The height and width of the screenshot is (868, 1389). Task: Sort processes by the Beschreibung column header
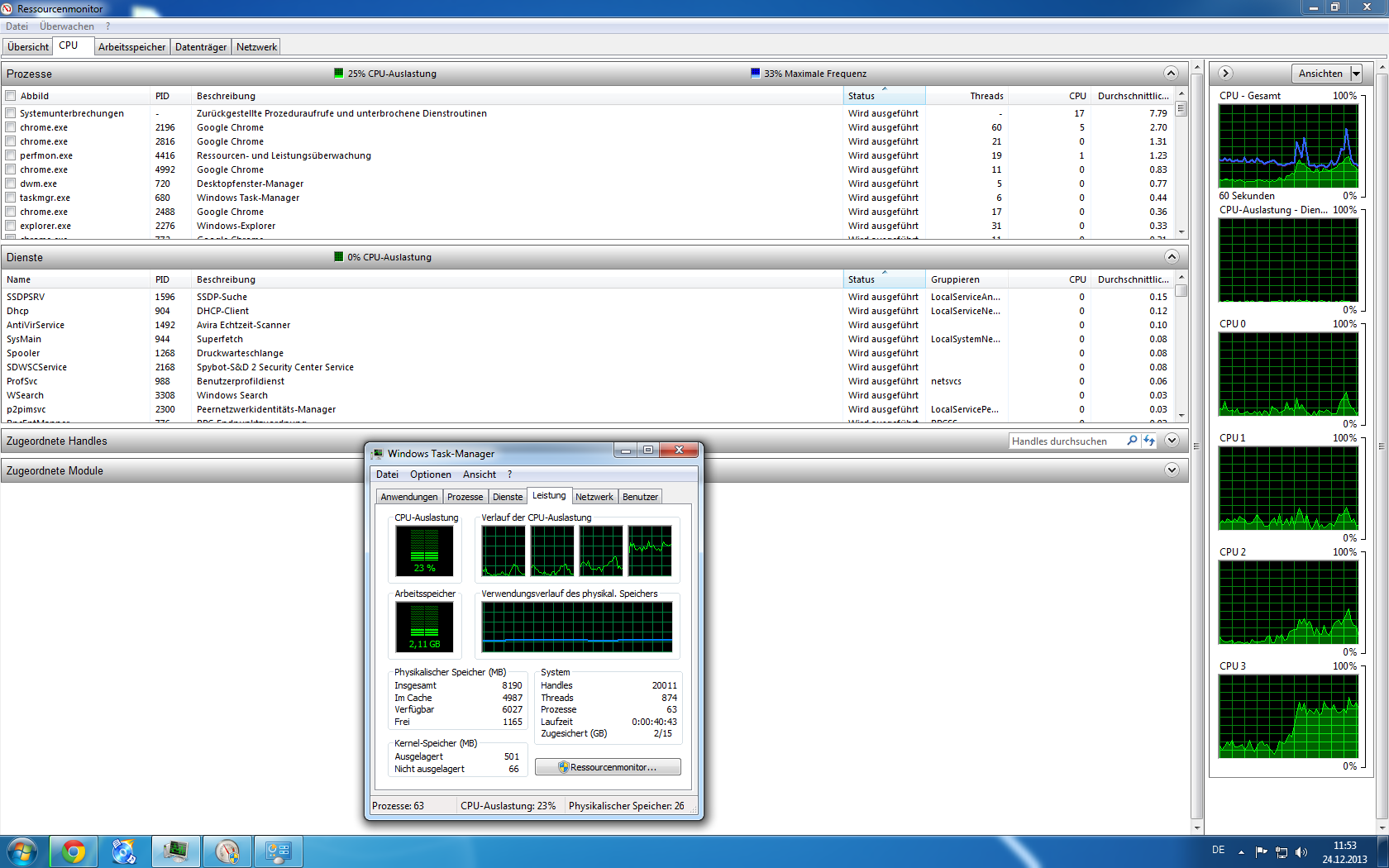point(517,96)
